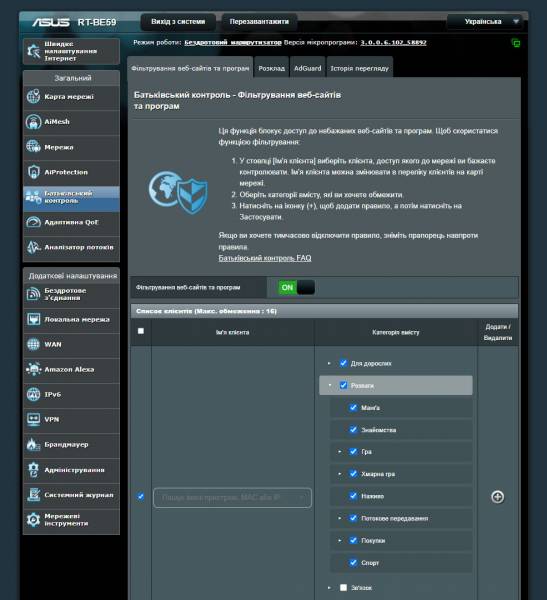
Task: Open the IPv6 settings item
Action: pos(71,395)
